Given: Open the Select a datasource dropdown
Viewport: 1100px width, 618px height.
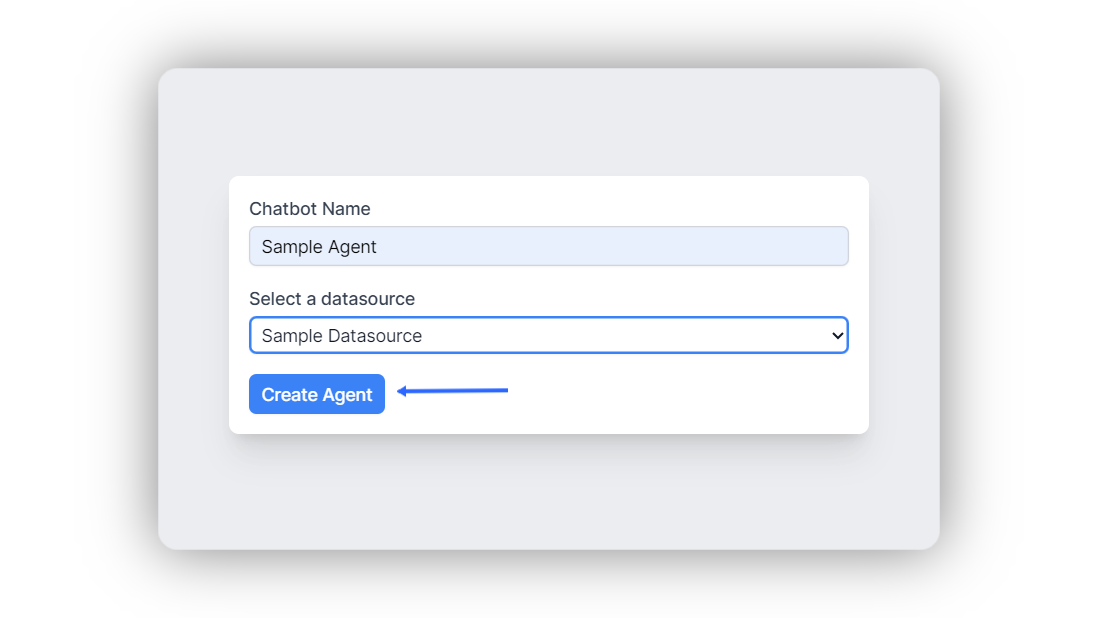Looking at the screenshot, I should pos(548,336).
